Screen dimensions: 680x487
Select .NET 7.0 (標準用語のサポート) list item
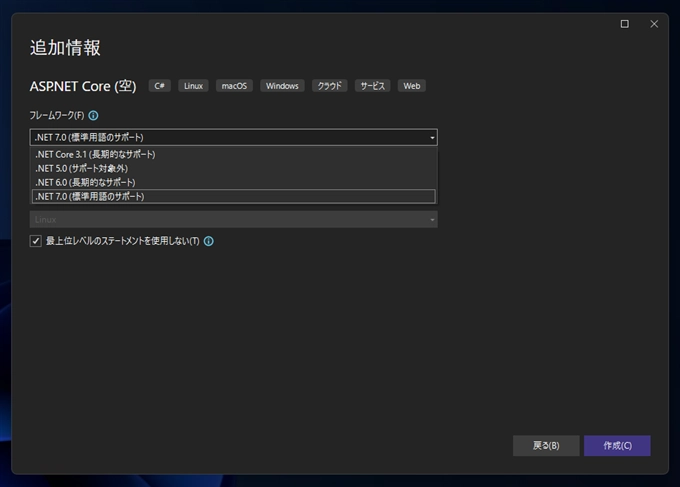tap(234, 196)
